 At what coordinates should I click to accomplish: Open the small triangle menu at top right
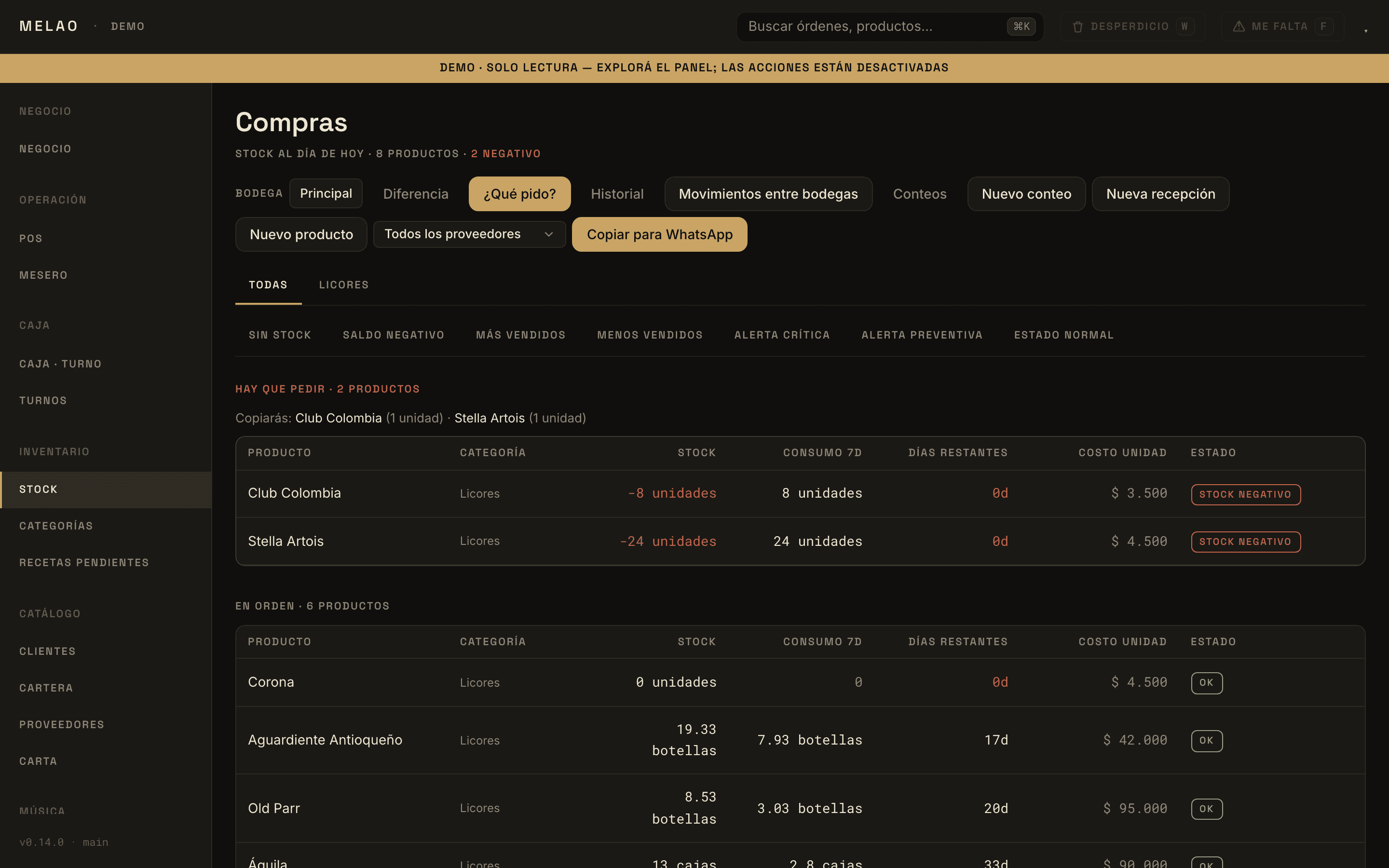click(1365, 30)
